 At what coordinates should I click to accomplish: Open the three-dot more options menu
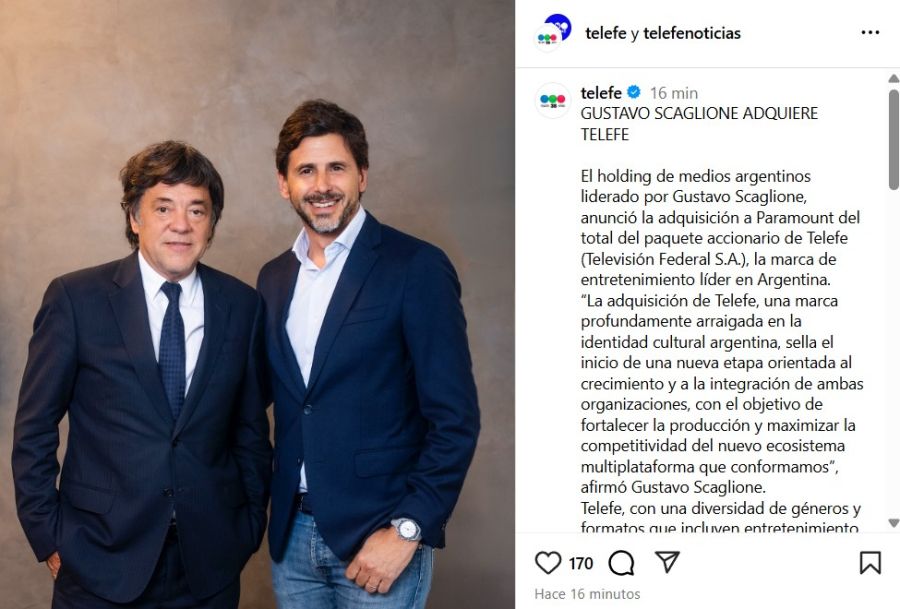[870, 33]
